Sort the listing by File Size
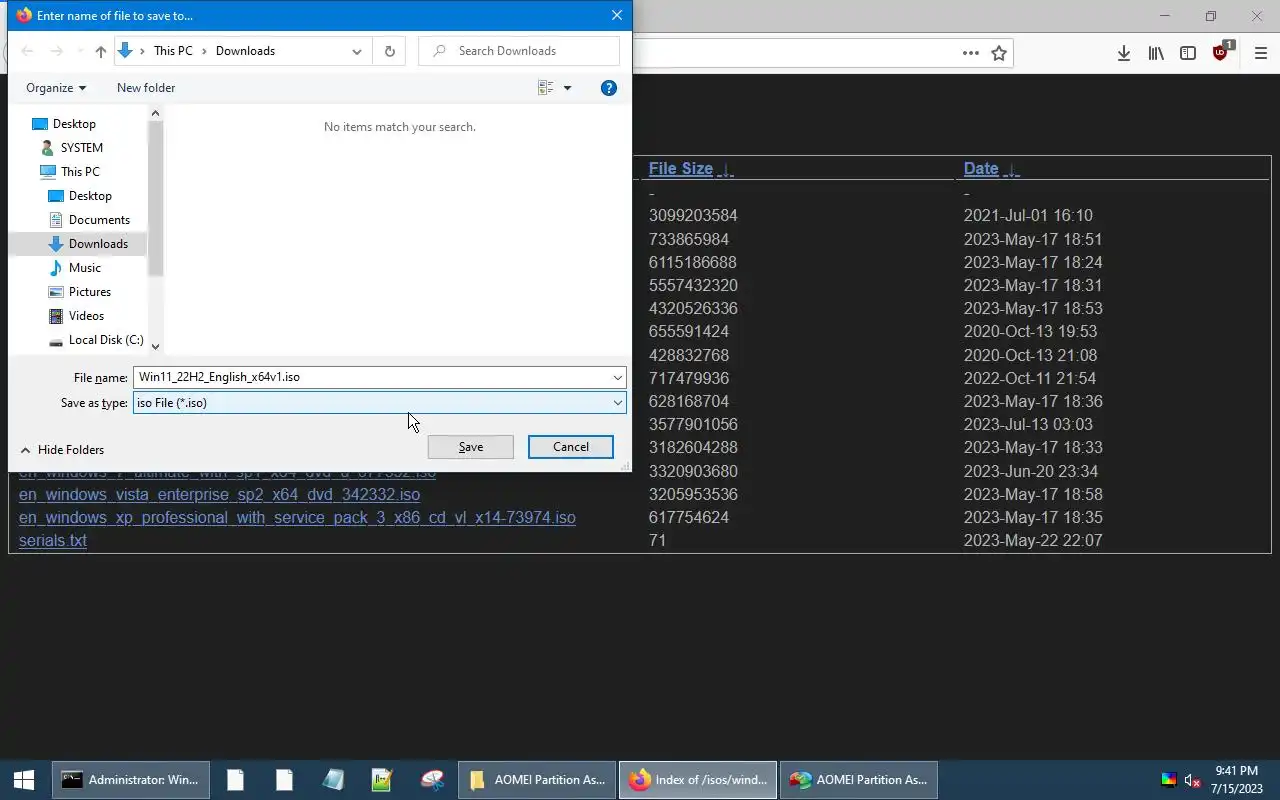 coord(681,168)
